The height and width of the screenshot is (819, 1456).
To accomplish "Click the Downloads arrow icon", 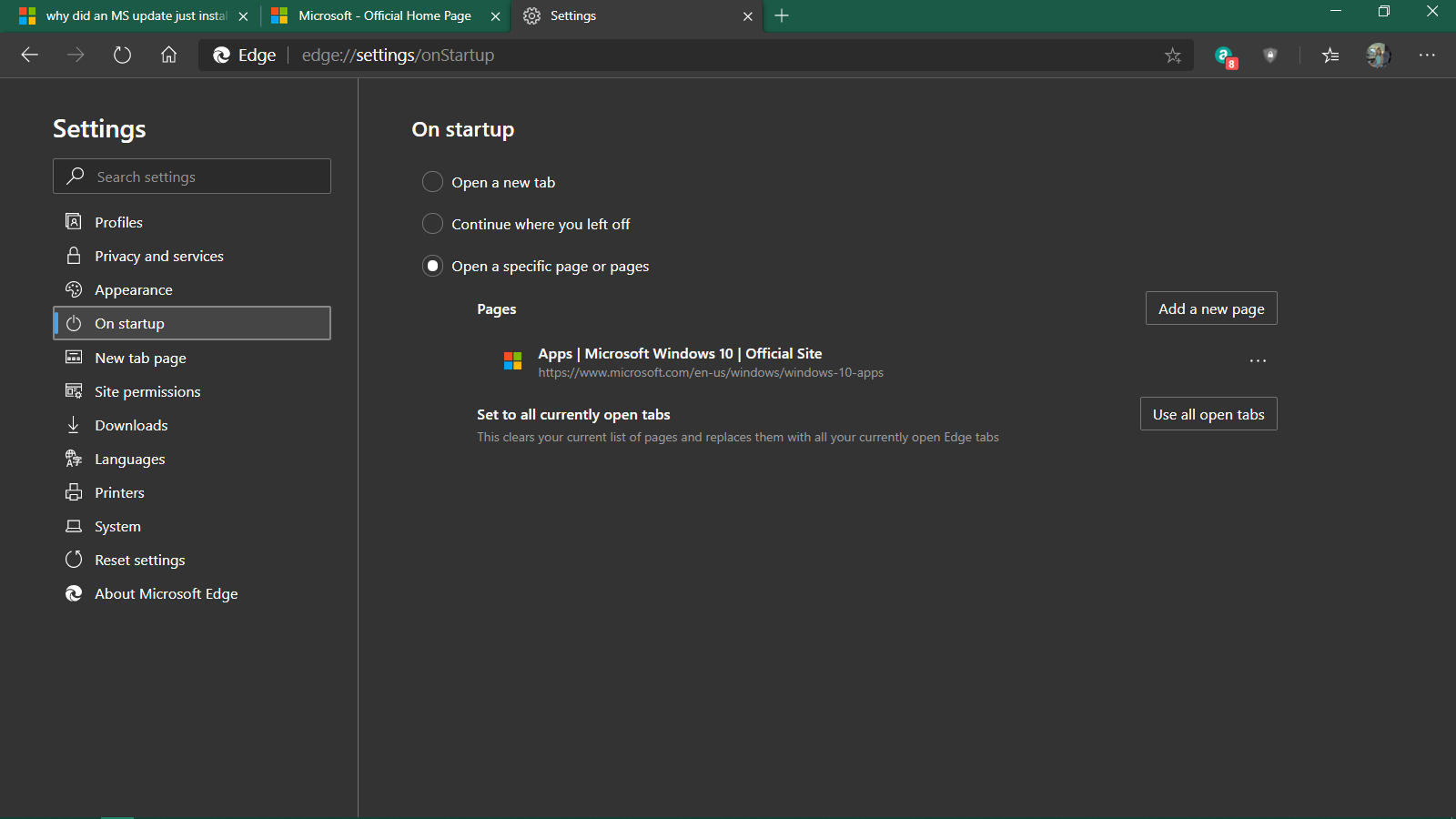I will point(74,425).
